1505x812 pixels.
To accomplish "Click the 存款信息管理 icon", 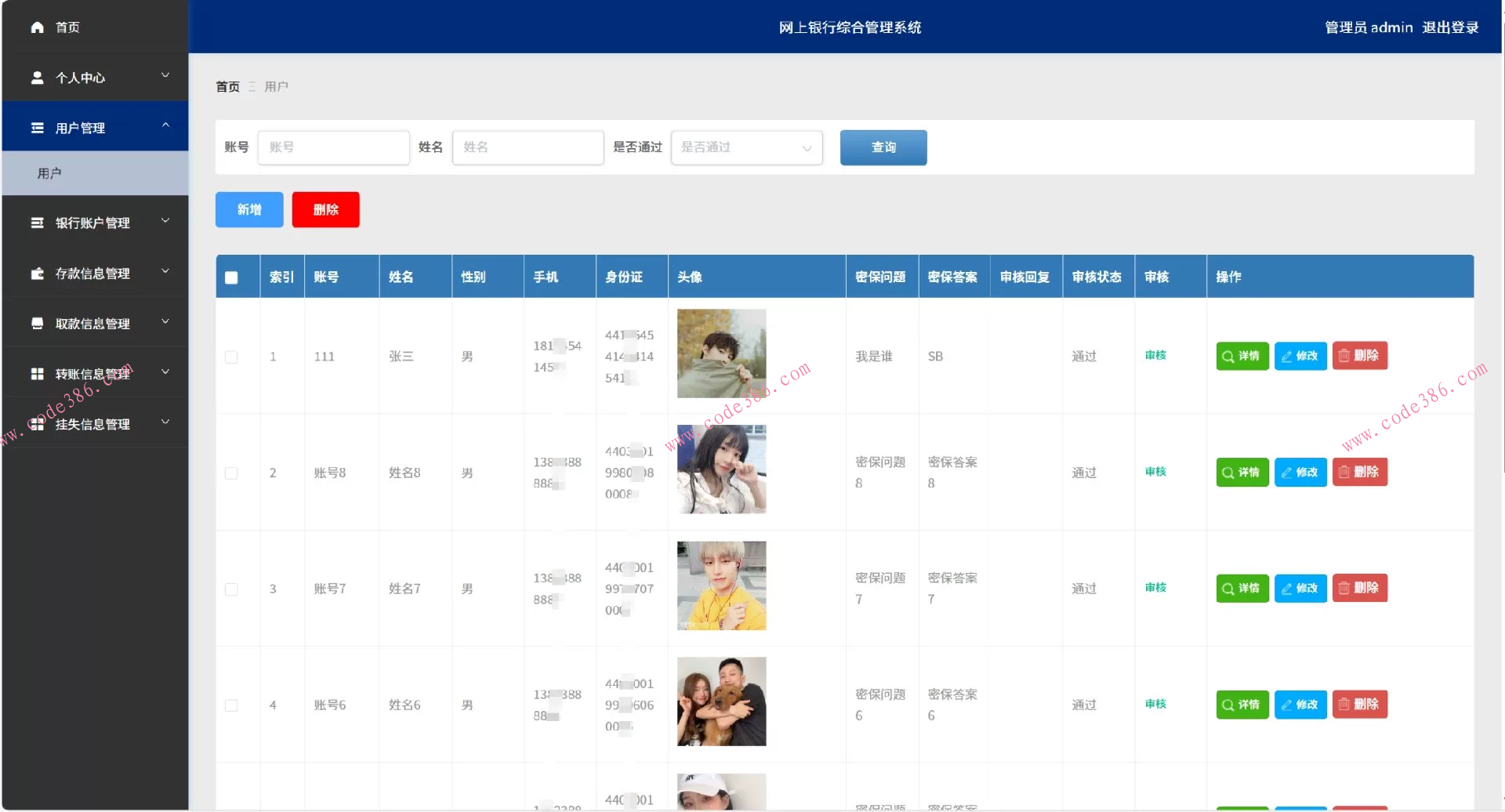I will pyautogui.click(x=37, y=272).
